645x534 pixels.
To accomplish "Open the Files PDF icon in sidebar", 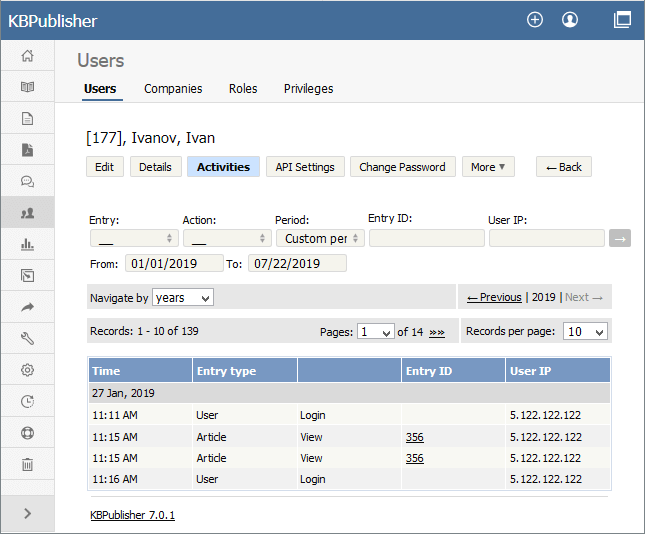I will (x=28, y=150).
